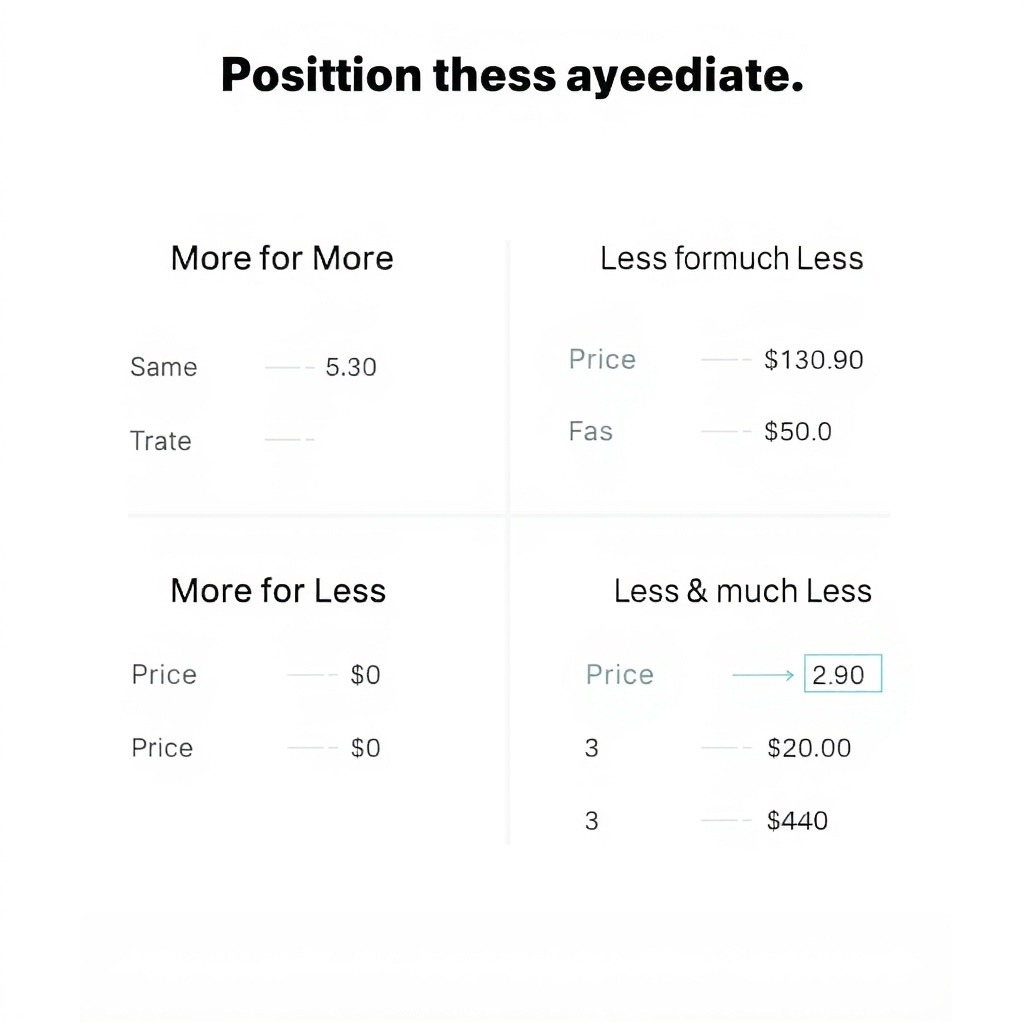
Task: Click the $440 amount
Action: click(x=797, y=821)
